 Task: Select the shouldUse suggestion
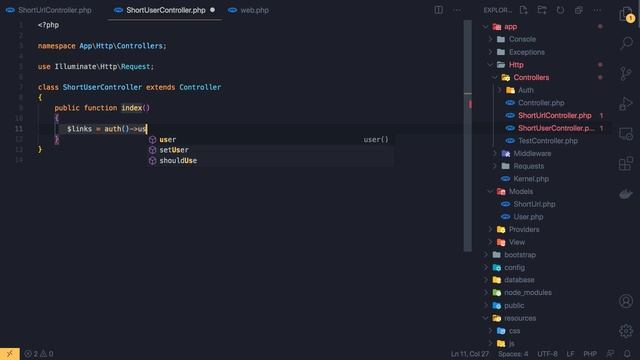(x=270, y=161)
